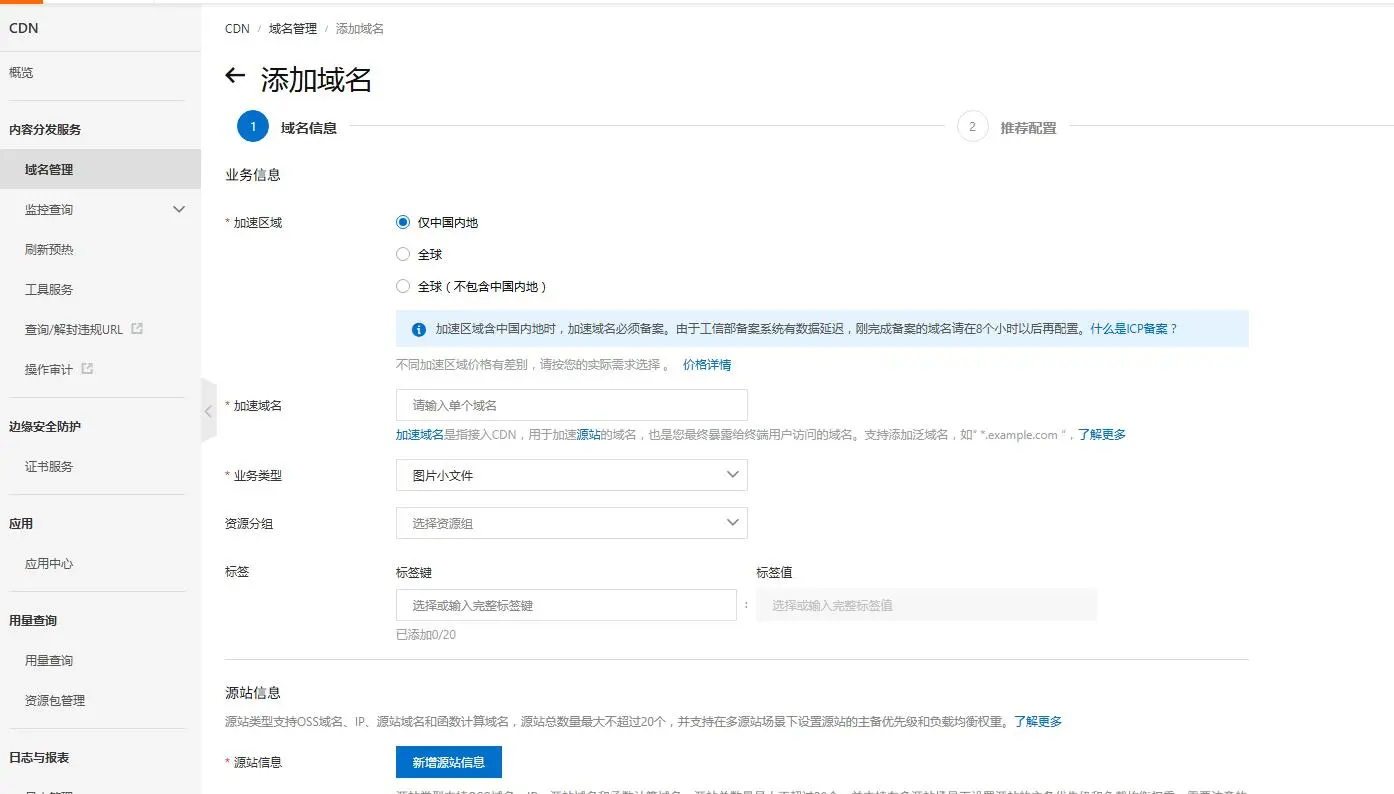1394x794 pixels.
Task: Click step 1 circle 域名信息
Action: [x=253, y=127]
